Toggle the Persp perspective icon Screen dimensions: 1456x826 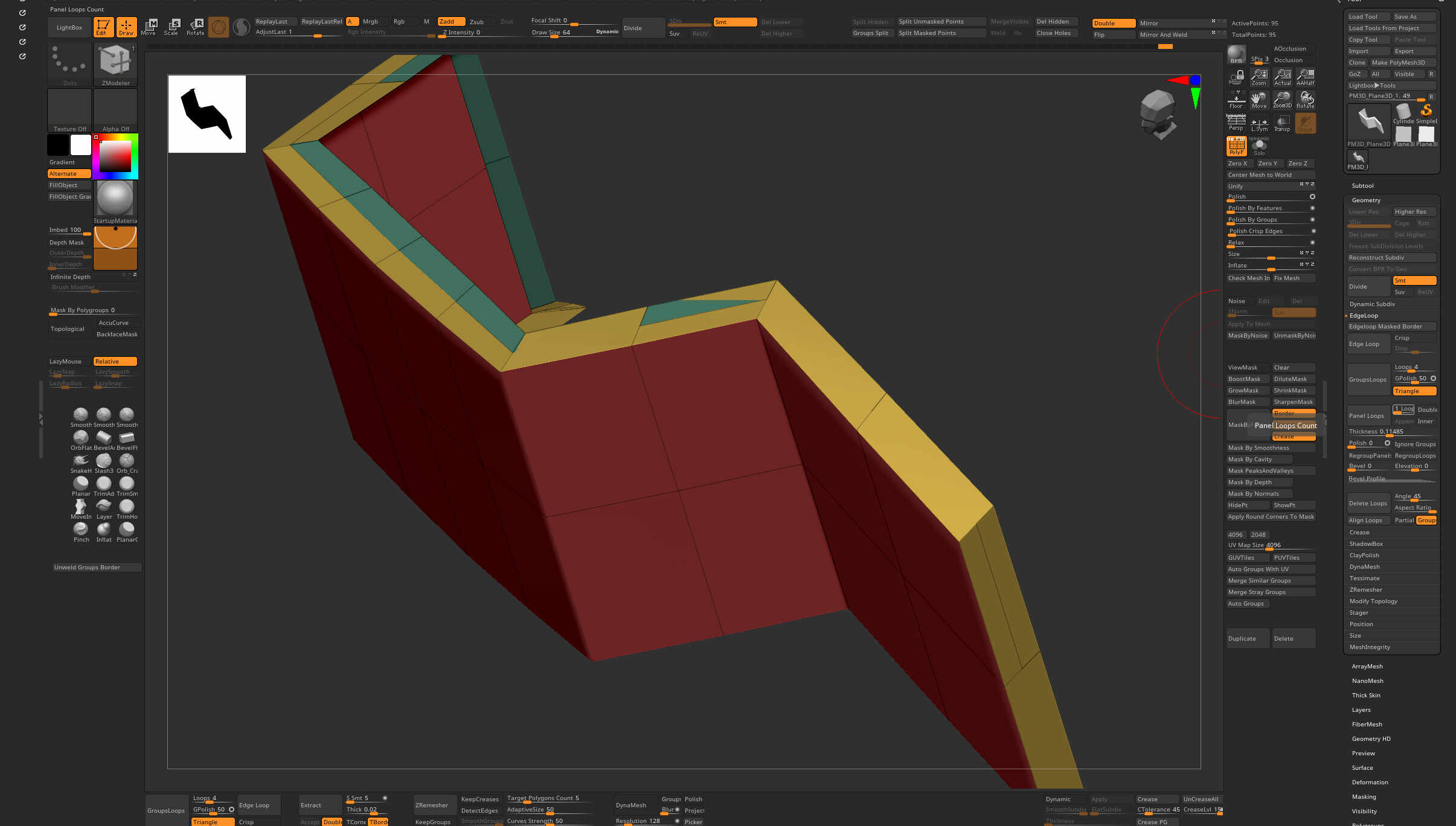point(1236,123)
